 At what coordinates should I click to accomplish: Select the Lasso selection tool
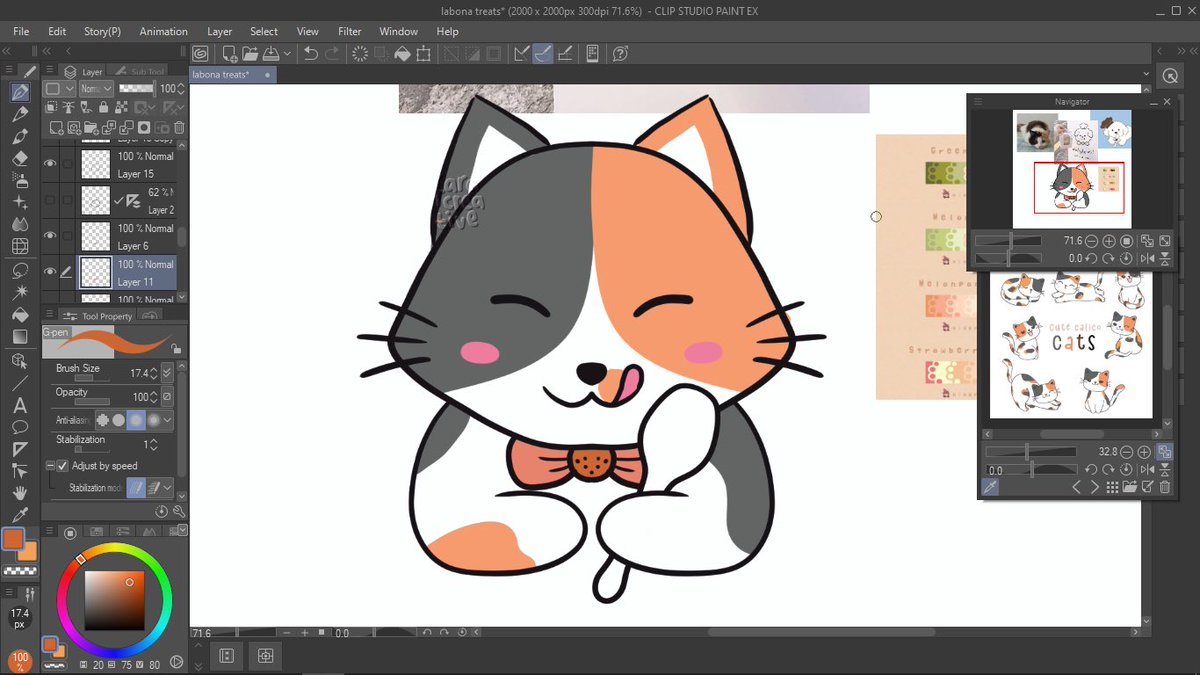click(19, 270)
